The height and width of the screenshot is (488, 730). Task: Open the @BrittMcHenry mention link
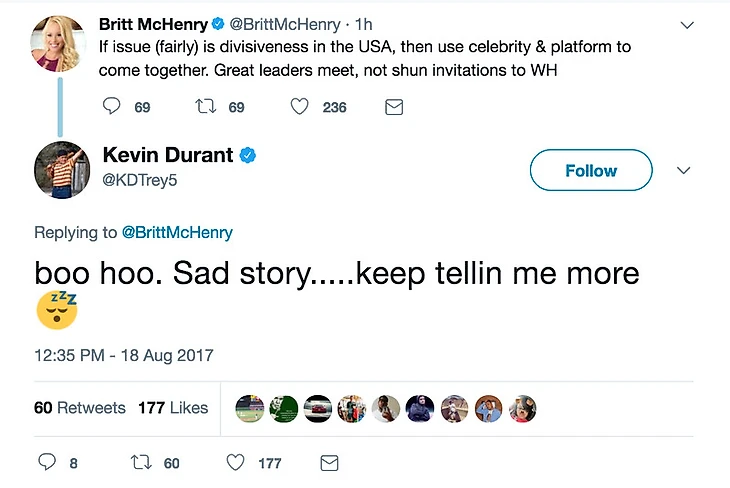pyautogui.click(x=177, y=232)
